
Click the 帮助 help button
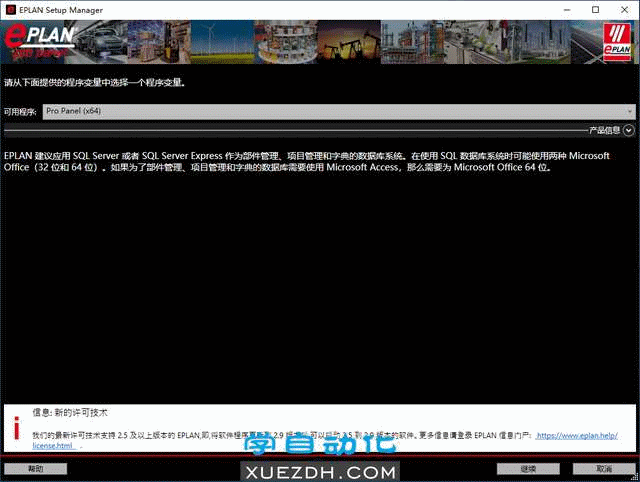[x=36, y=469]
